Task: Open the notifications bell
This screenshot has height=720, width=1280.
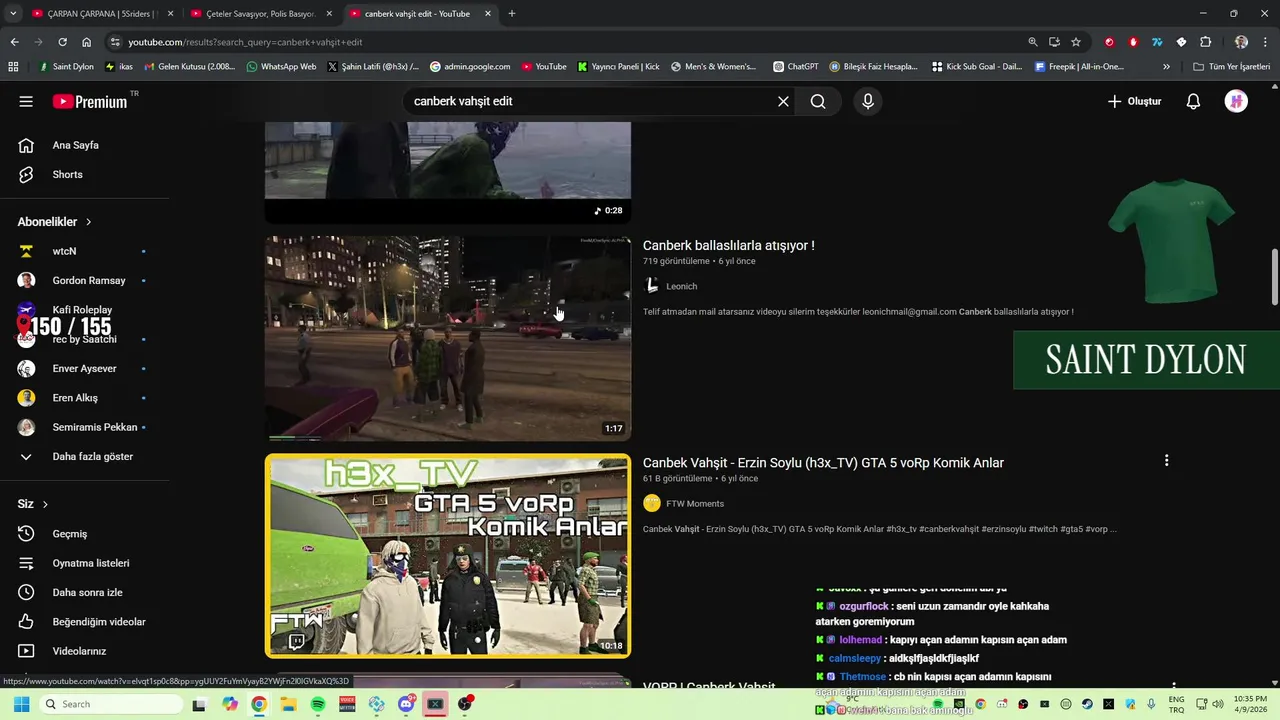Action: tap(1193, 101)
